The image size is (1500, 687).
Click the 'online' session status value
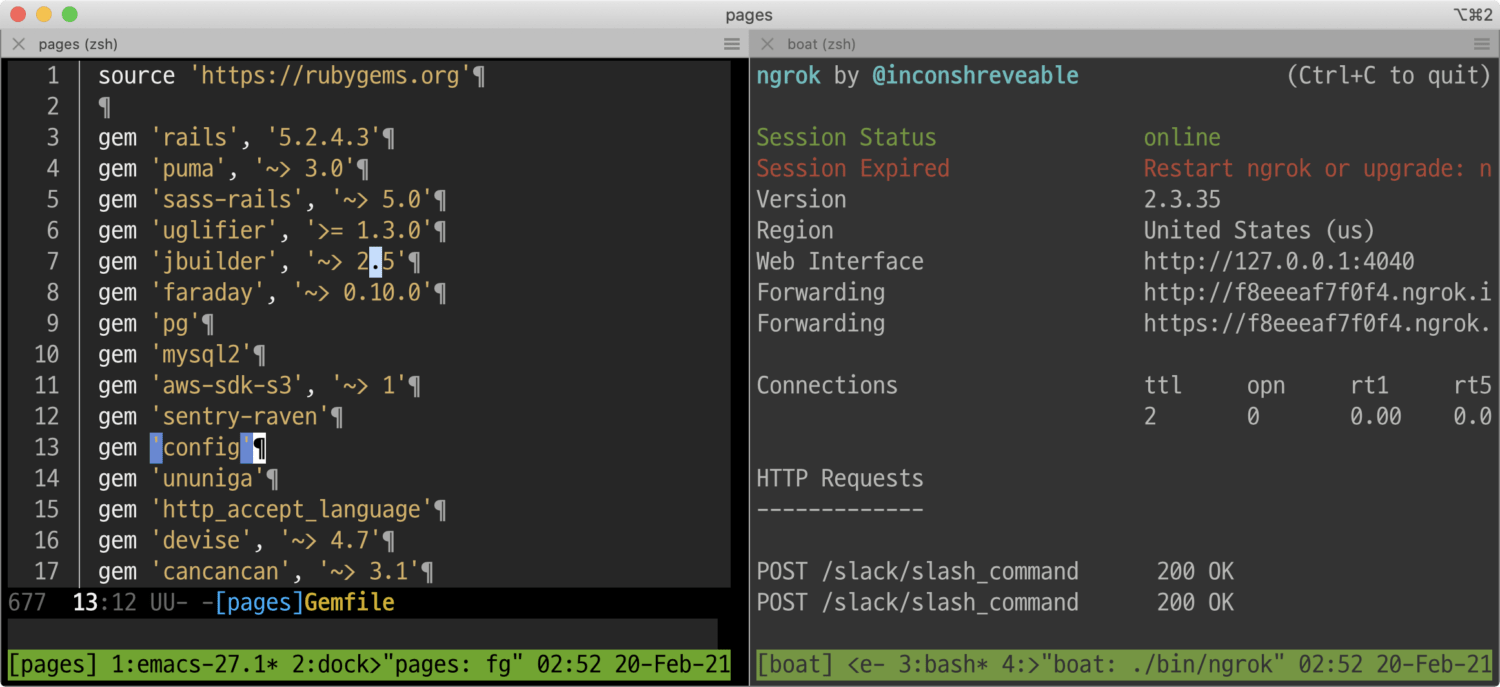click(x=1182, y=138)
